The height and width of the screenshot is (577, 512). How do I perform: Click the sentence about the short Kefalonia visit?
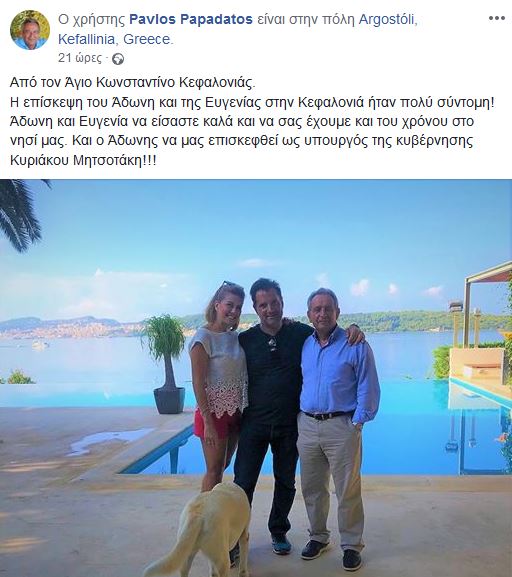point(252,102)
